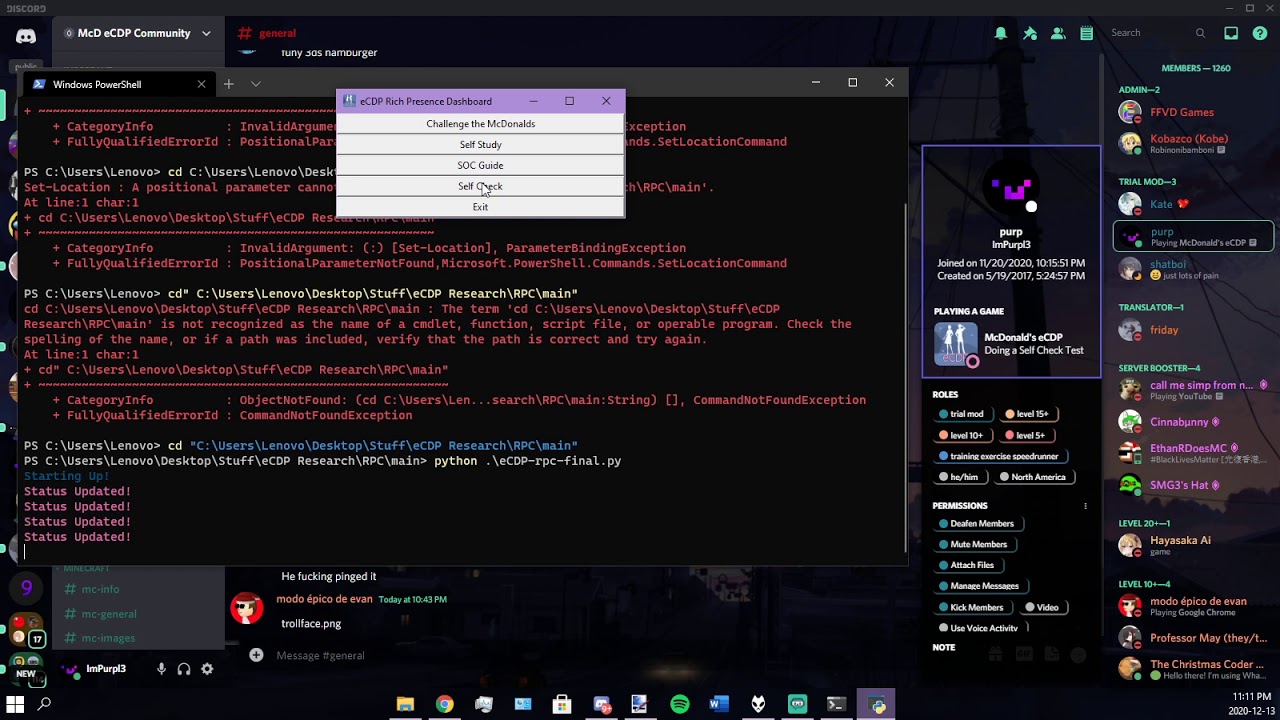The width and height of the screenshot is (1280, 720).
Task: Toggle the North America role chip
Action: tap(1033, 477)
